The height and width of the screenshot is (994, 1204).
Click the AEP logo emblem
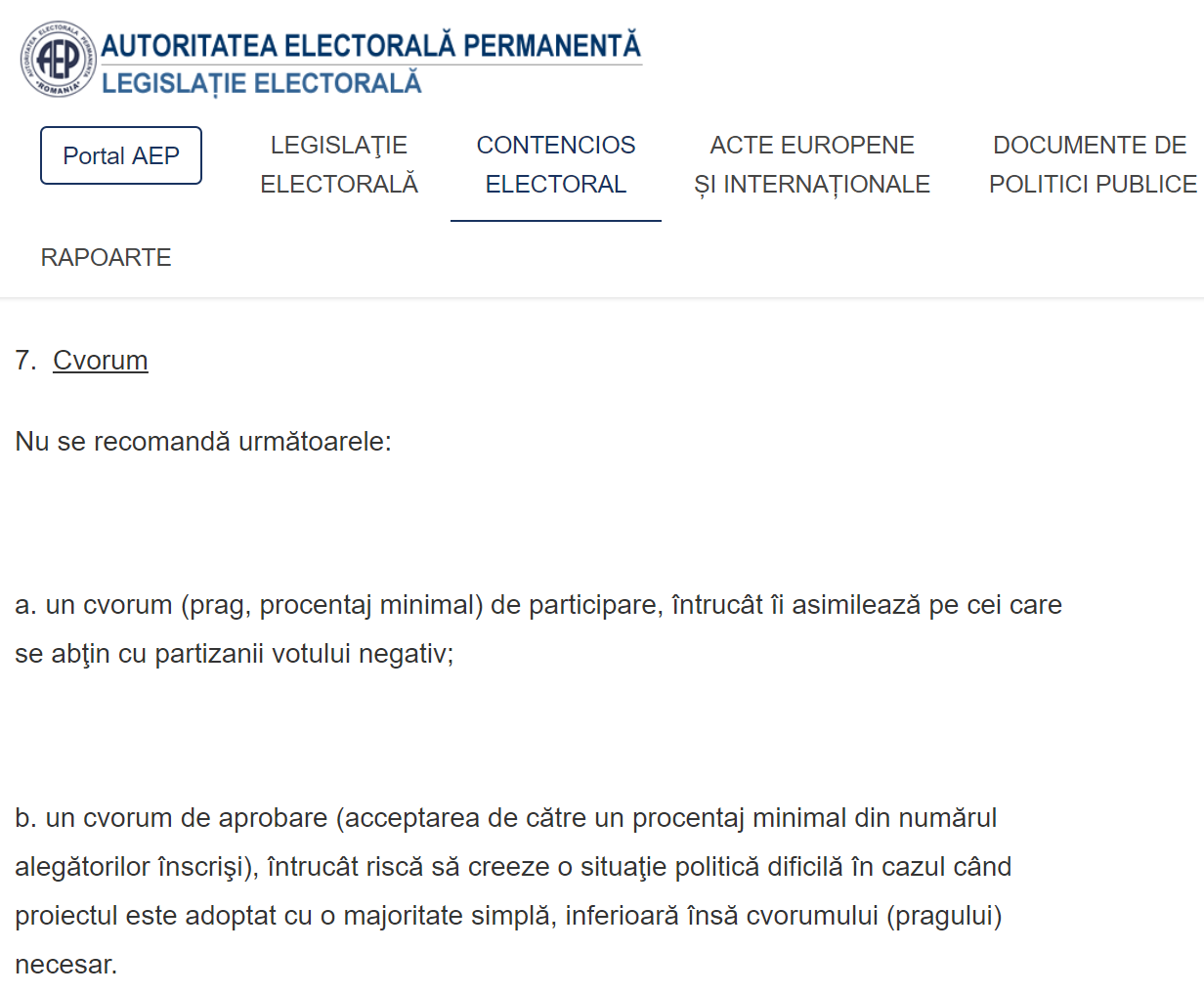56,57
